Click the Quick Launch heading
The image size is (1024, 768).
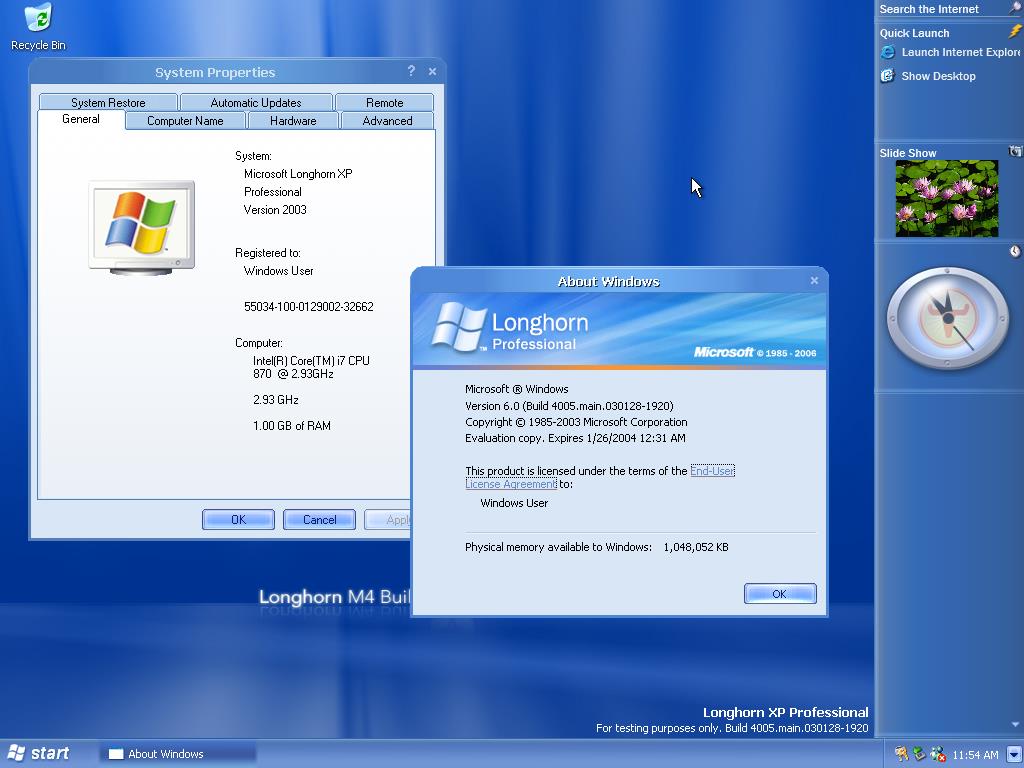click(x=914, y=33)
